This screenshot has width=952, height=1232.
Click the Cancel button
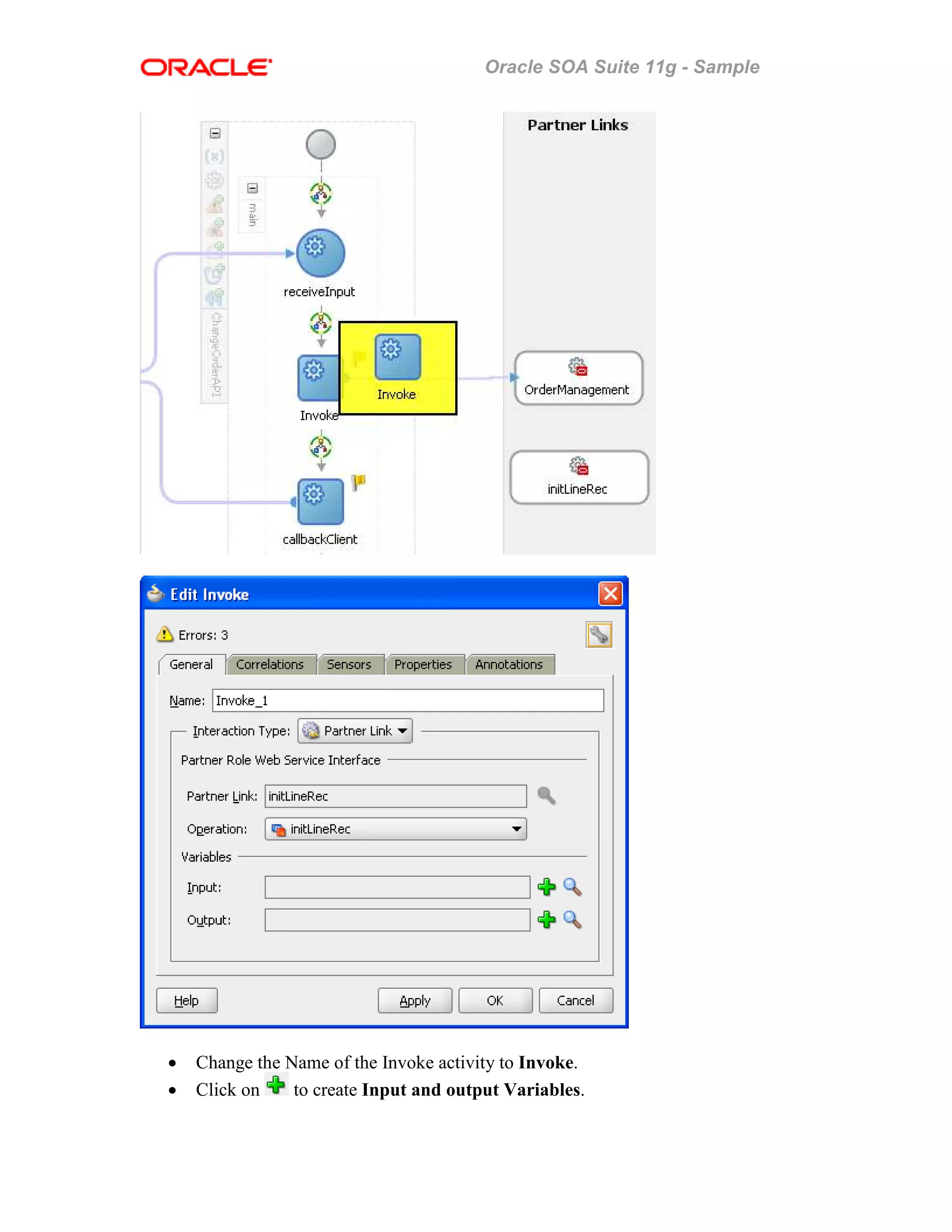point(576,1001)
